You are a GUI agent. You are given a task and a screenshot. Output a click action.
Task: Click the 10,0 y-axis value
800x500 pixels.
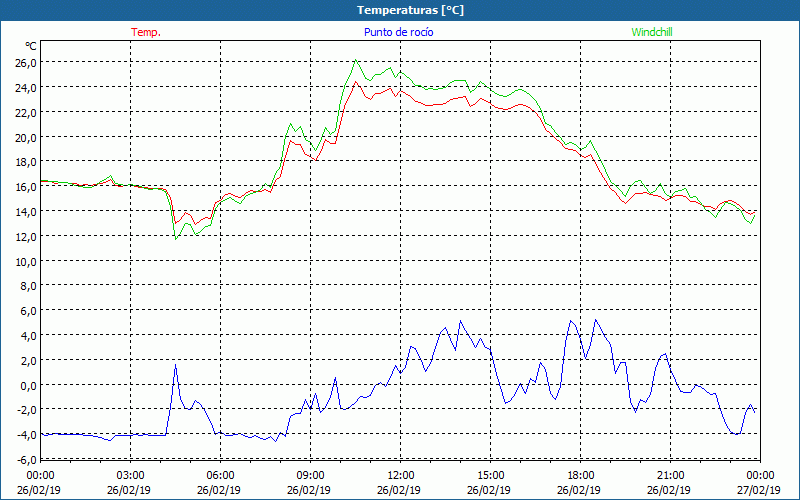coord(26,262)
